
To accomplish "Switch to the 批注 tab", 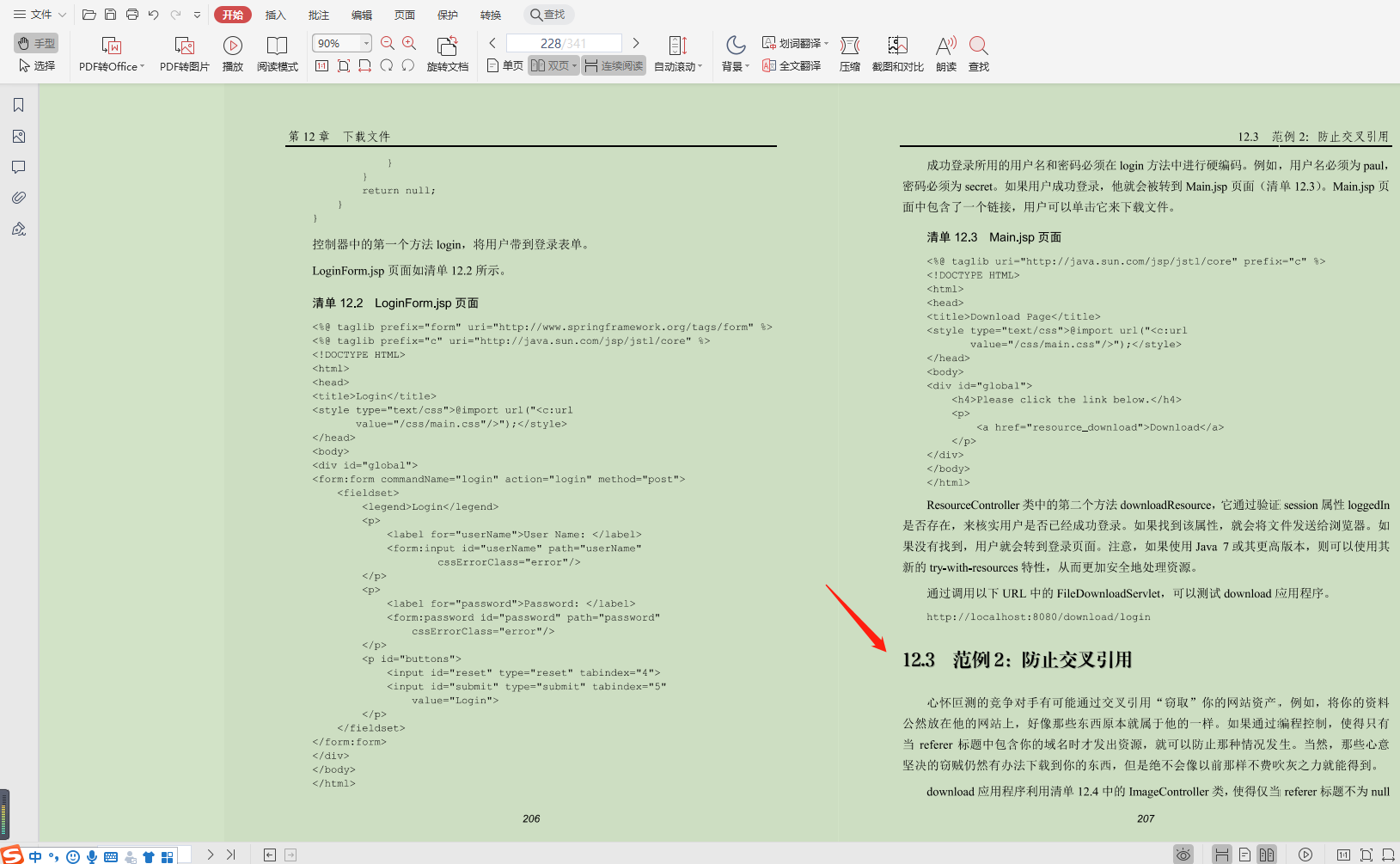I will [318, 15].
